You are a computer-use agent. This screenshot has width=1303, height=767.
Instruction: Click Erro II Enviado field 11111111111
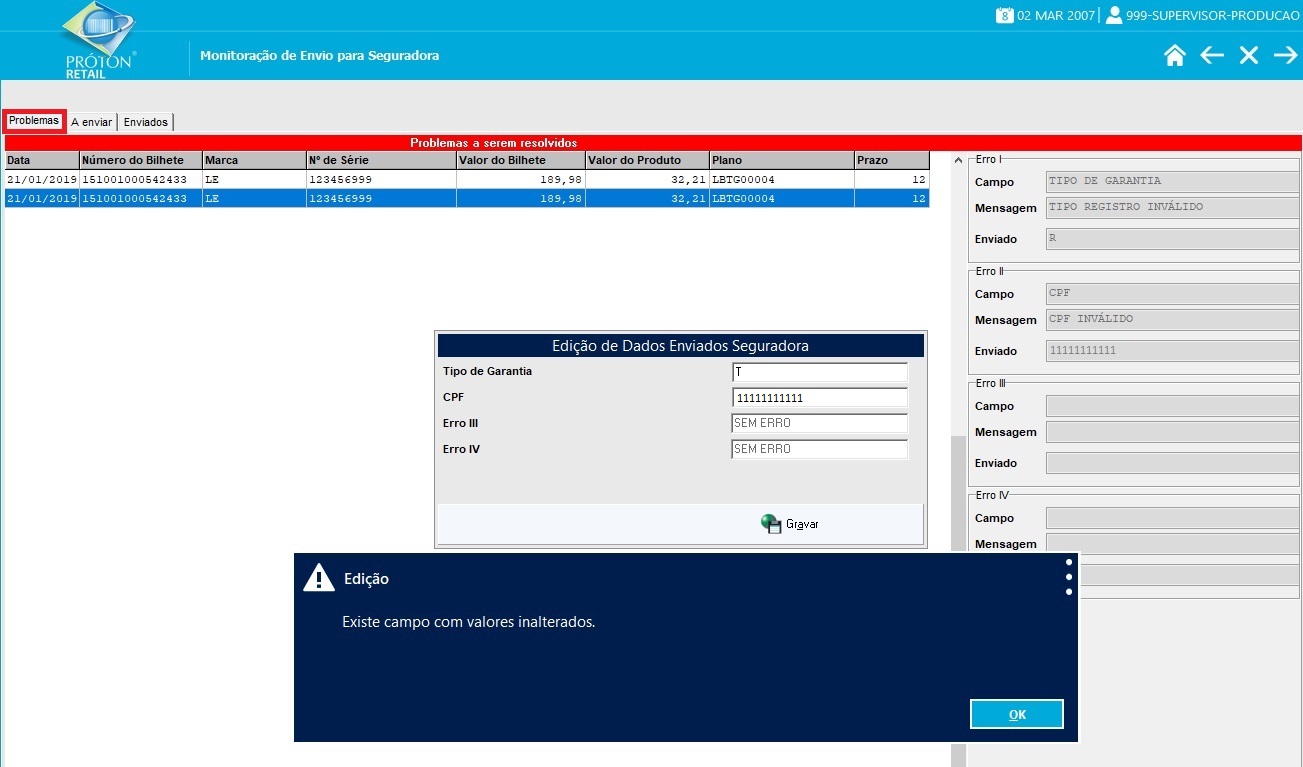[1172, 351]
